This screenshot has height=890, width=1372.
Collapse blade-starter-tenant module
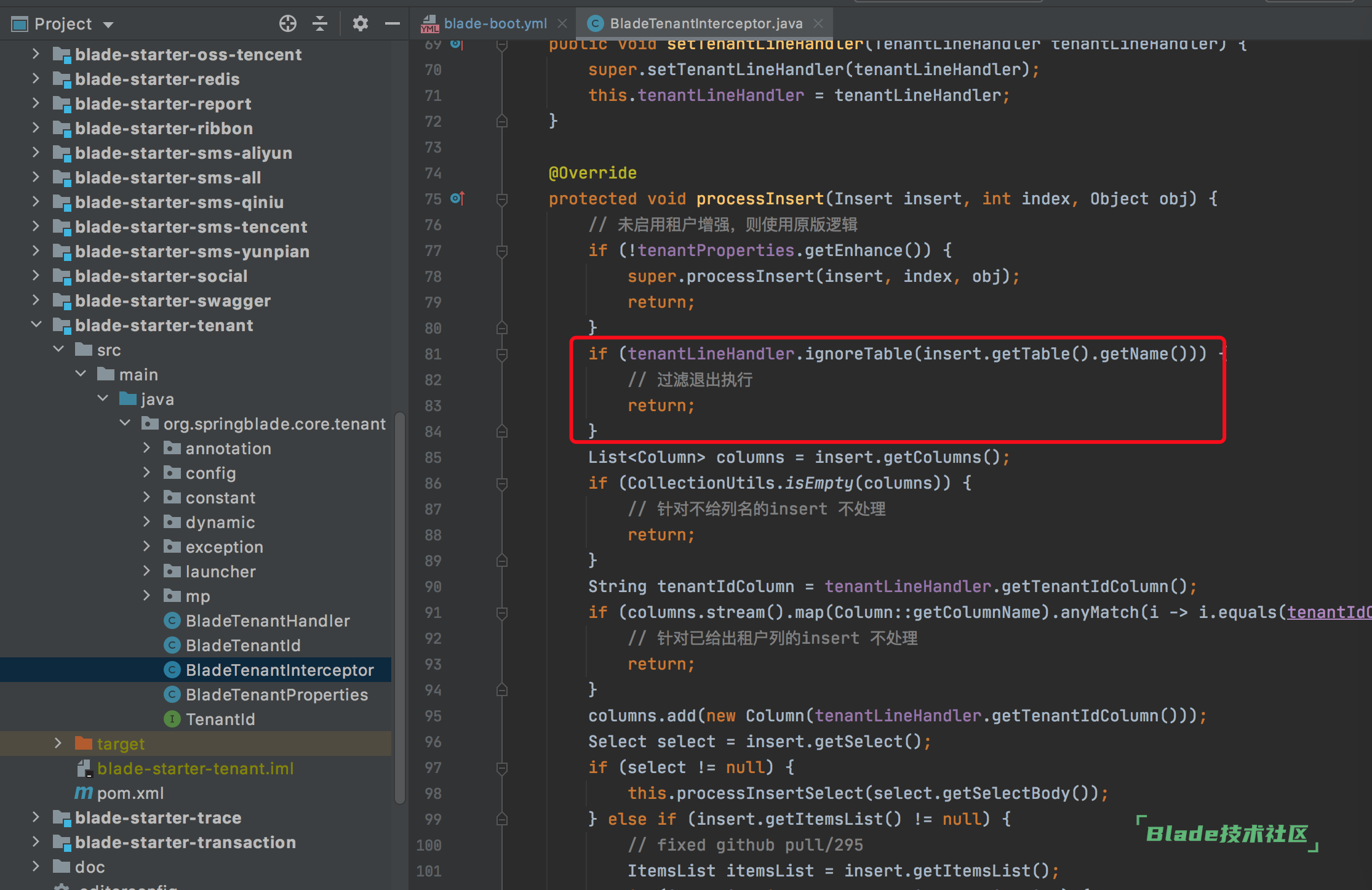[x=36, y=324]
